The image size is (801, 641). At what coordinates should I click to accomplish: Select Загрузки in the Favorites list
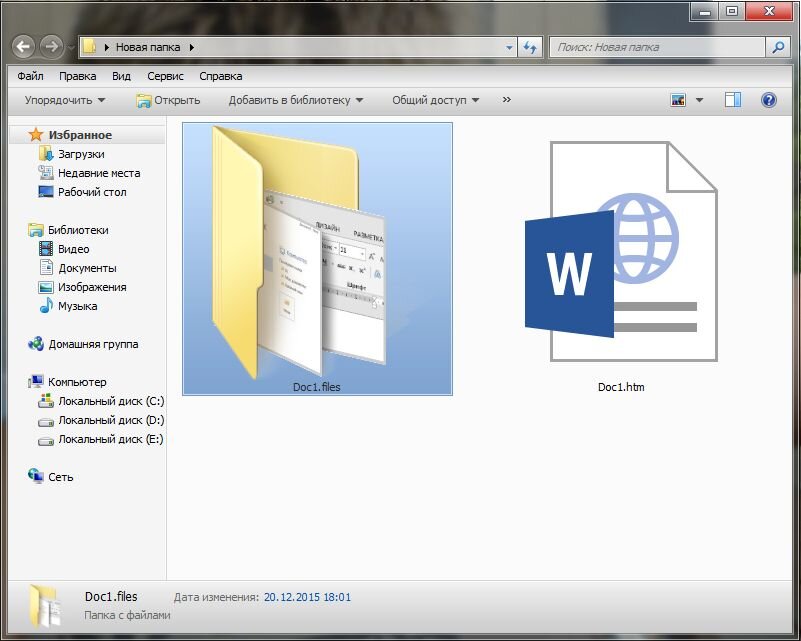(81, 154)
